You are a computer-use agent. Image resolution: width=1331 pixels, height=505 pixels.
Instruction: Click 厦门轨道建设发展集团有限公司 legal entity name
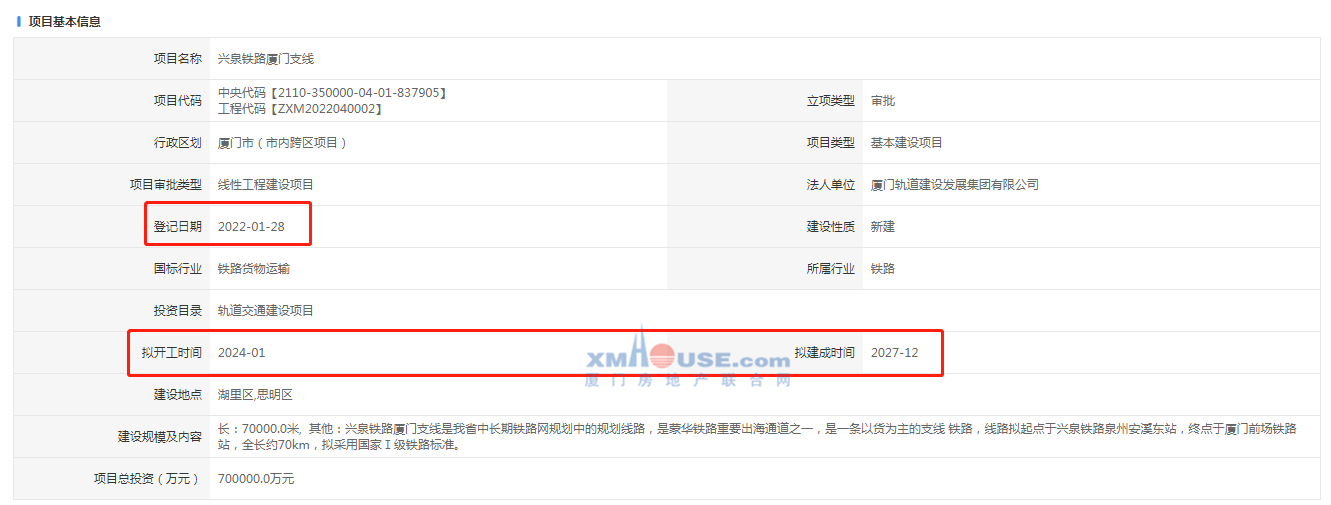(954, 185)
